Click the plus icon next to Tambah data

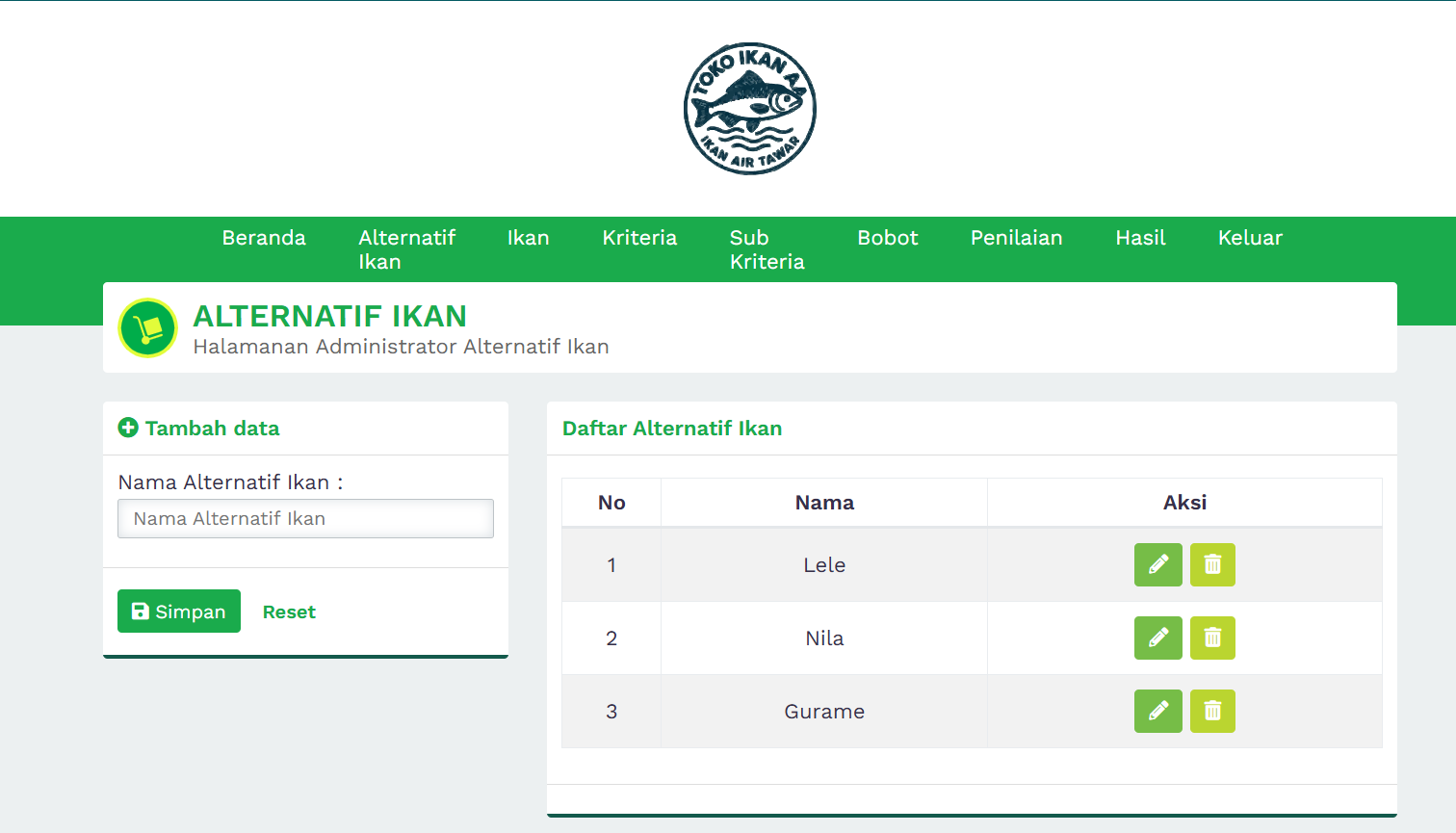(128, 428)
